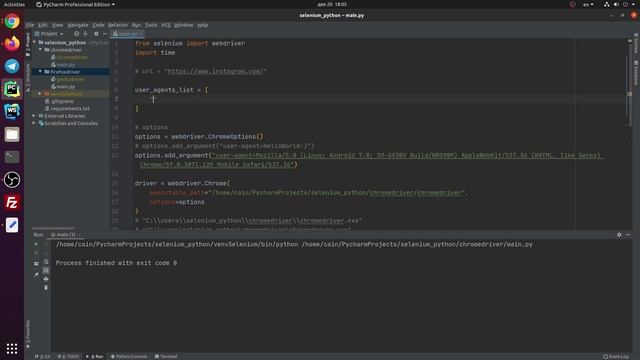Open the Refactor menu
The height and width of the screenshot is (360, 640).
coord(118,25)
